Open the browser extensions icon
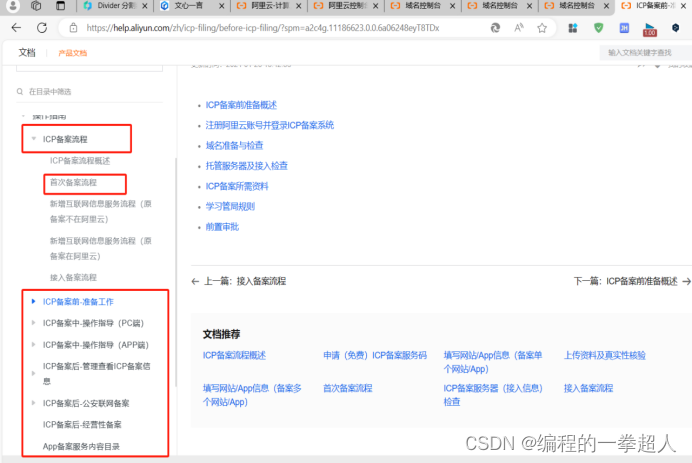The height and width of the screenshot is (463, 692). coord(573,28)
